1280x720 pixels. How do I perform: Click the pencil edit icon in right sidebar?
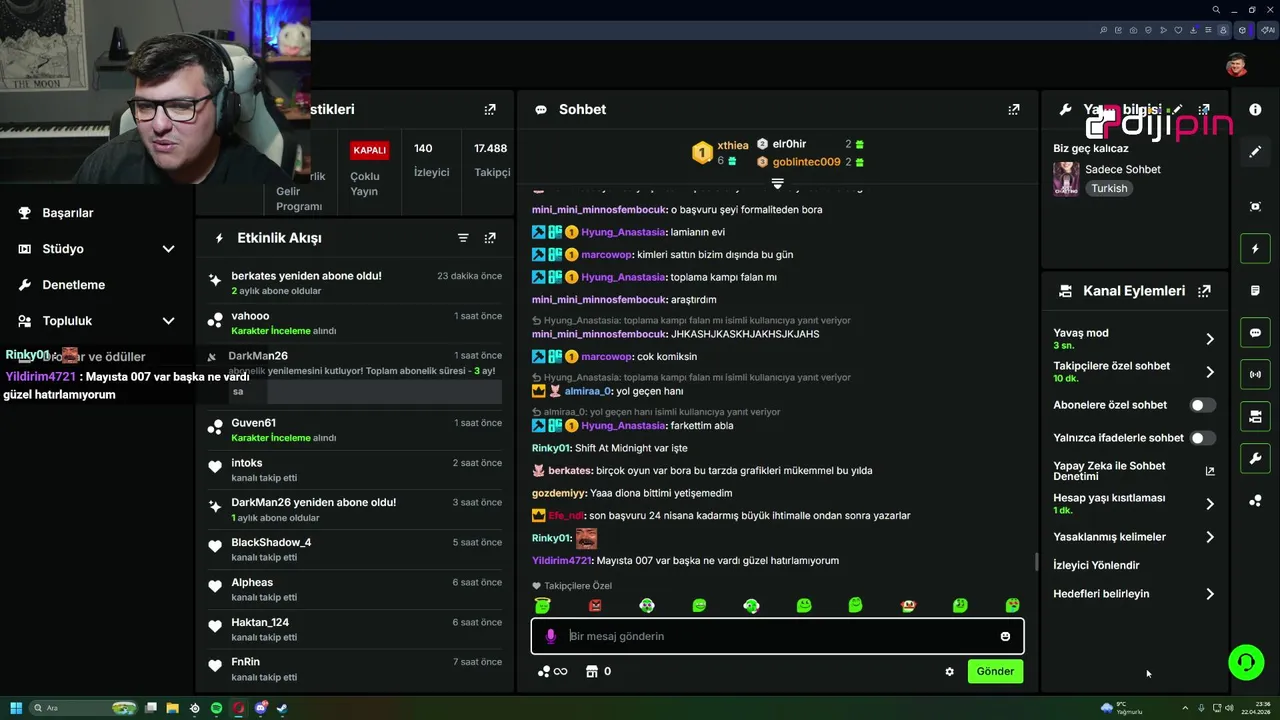click(1255, 152)
